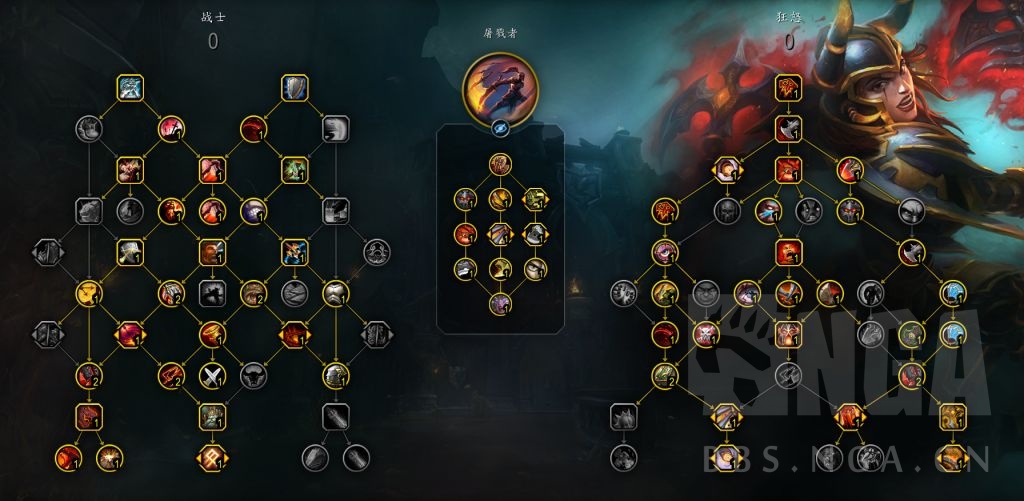Select the blue shield talent atop 战士 tree
1024x501 pixels.
[x=295, y=88]
